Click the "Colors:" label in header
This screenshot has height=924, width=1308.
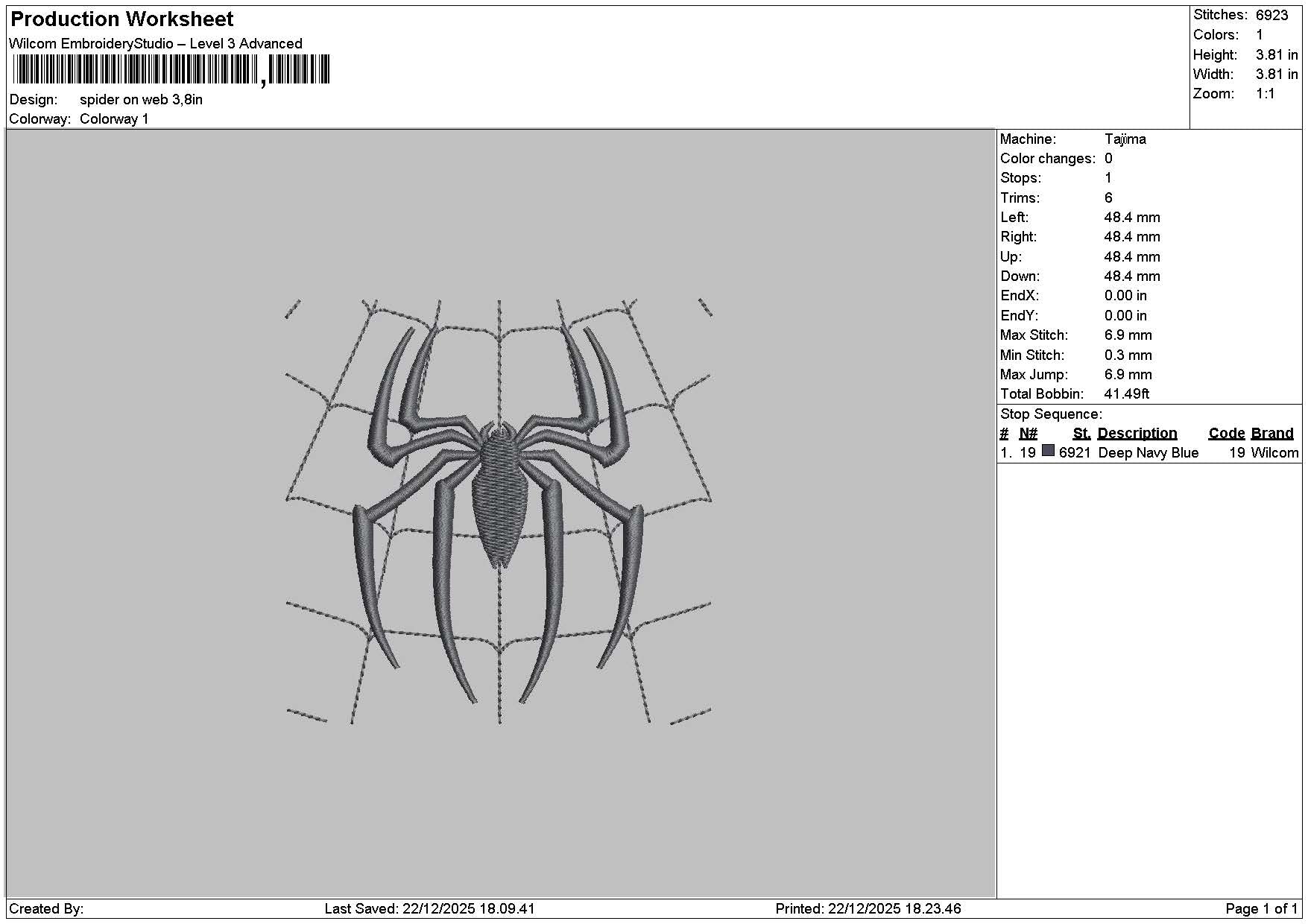[1216, 35]
